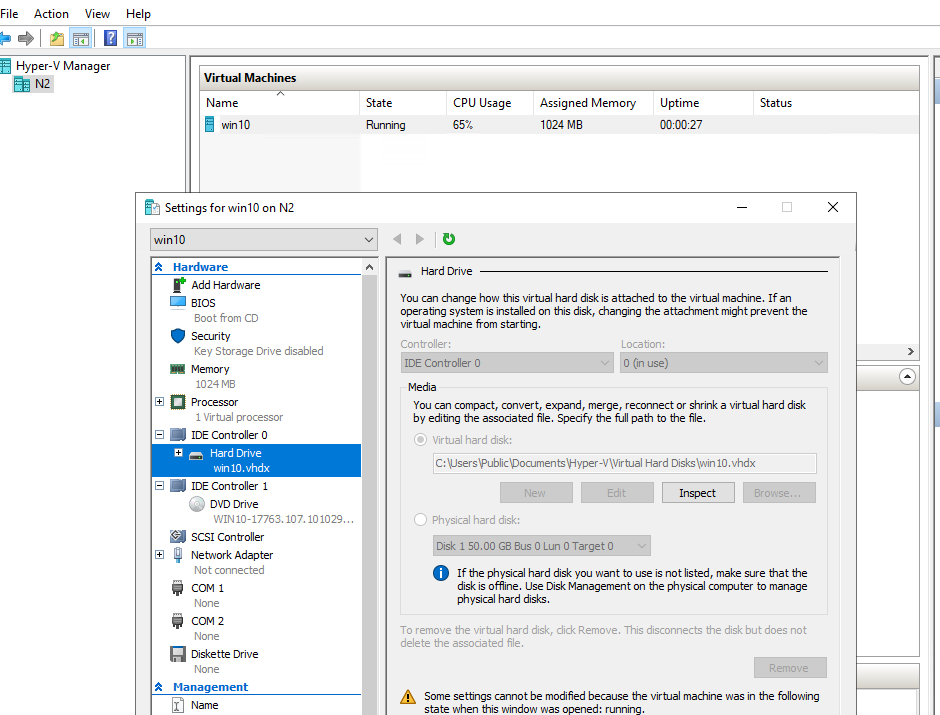Image resolution: width=940 pixels, height=715 pixels.
Task: Select the Virtual hard disk radio button
Action: (420, 440)
